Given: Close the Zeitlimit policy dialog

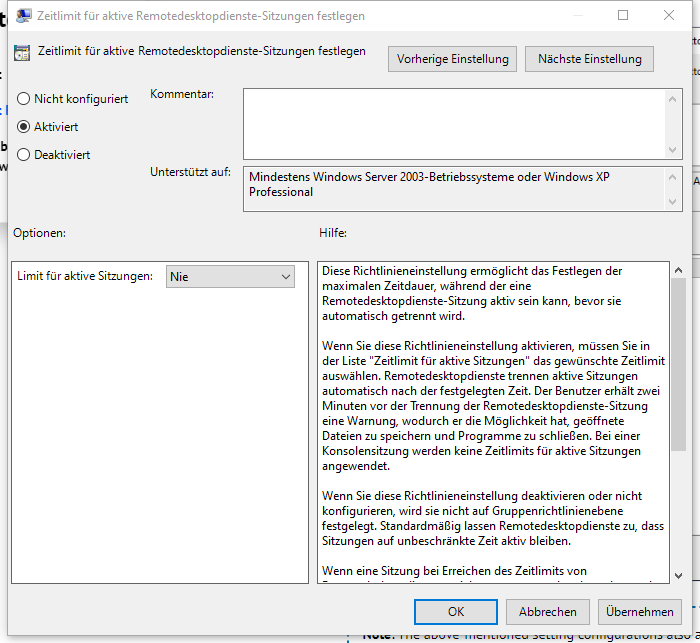Looking at the screenshot, I should [x=669, y=16].
